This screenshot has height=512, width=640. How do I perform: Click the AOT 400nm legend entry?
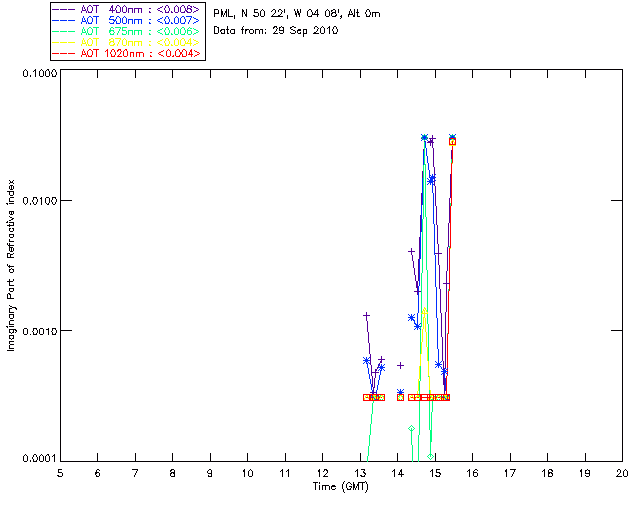126,9
